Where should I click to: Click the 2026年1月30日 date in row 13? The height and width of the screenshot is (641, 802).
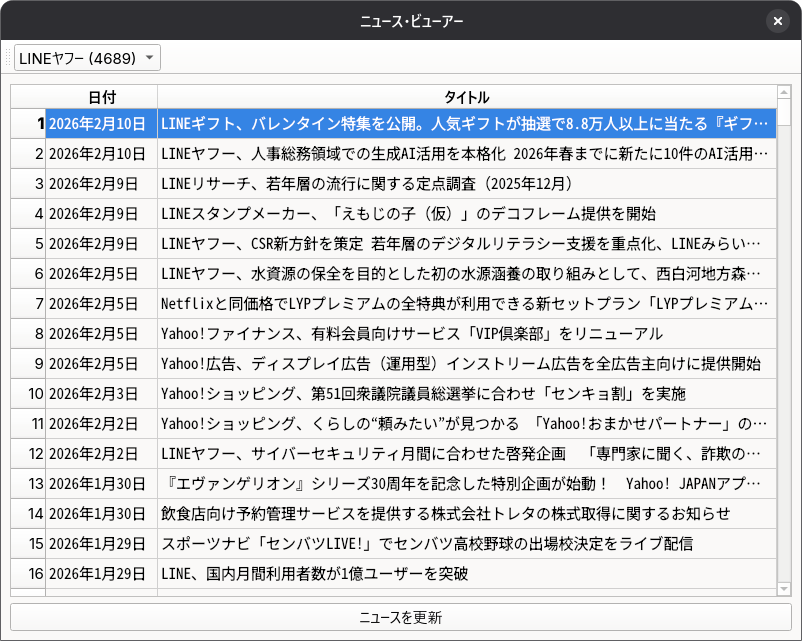[x=101, y=484]
